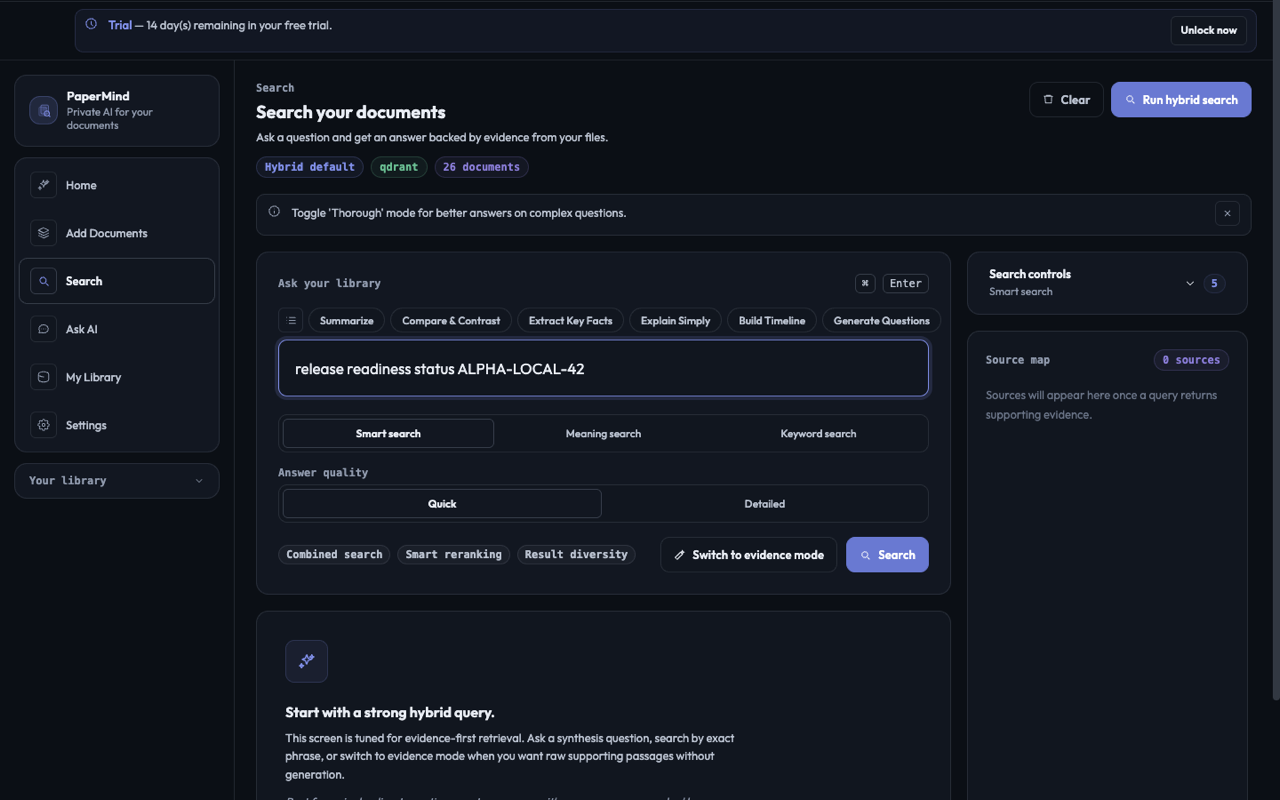Insert the Summarize prompt
The width and height of the screenshot is (1280, 800).
click(x=347, y=321)
